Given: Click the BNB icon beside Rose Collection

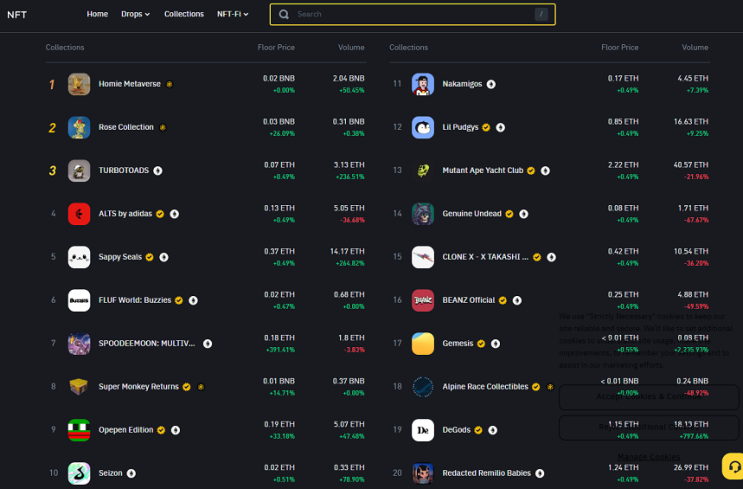Looking at the screenshot, I should pyautogui.click(x=163, y=127).
